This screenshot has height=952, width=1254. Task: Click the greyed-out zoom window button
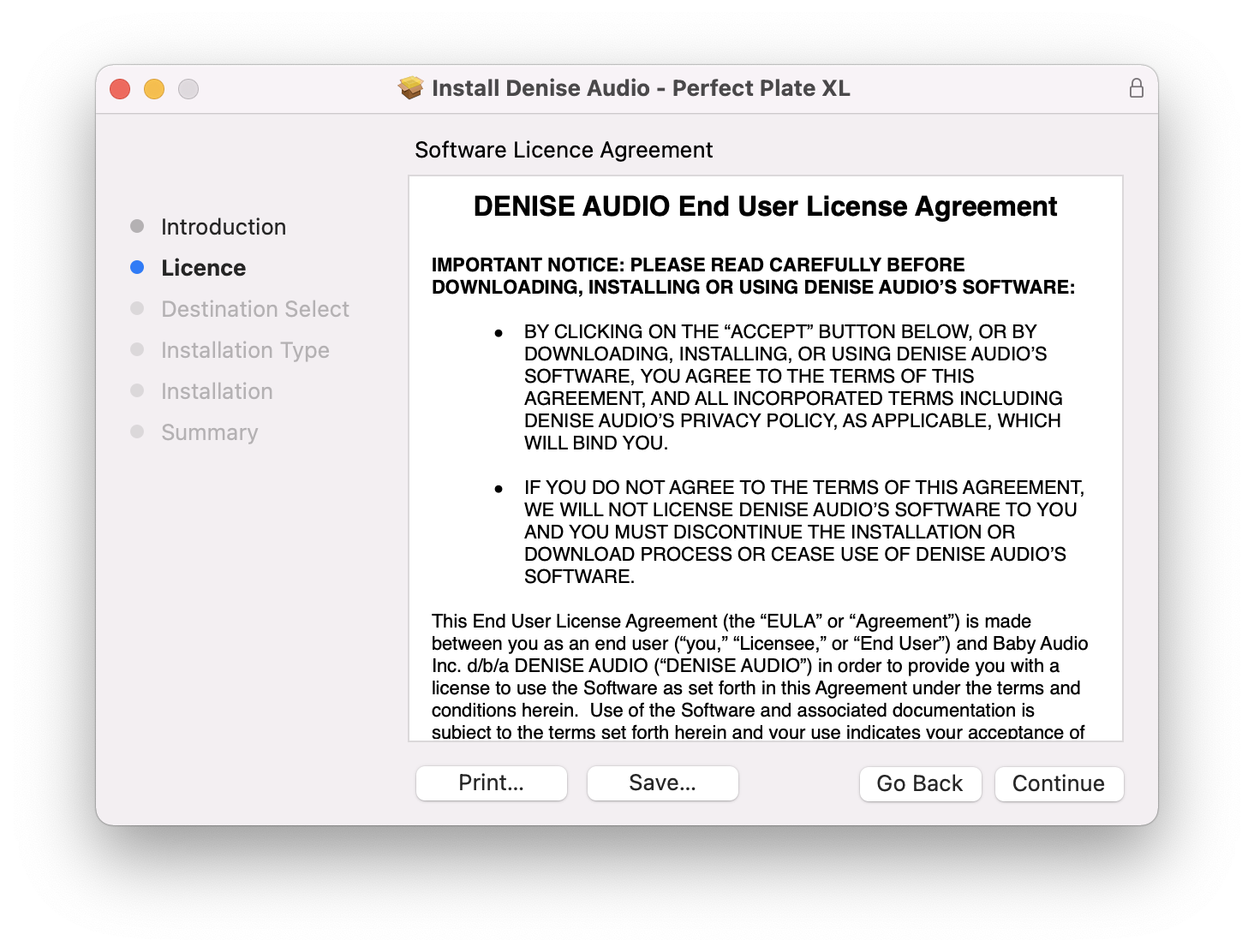pos(188,89)
